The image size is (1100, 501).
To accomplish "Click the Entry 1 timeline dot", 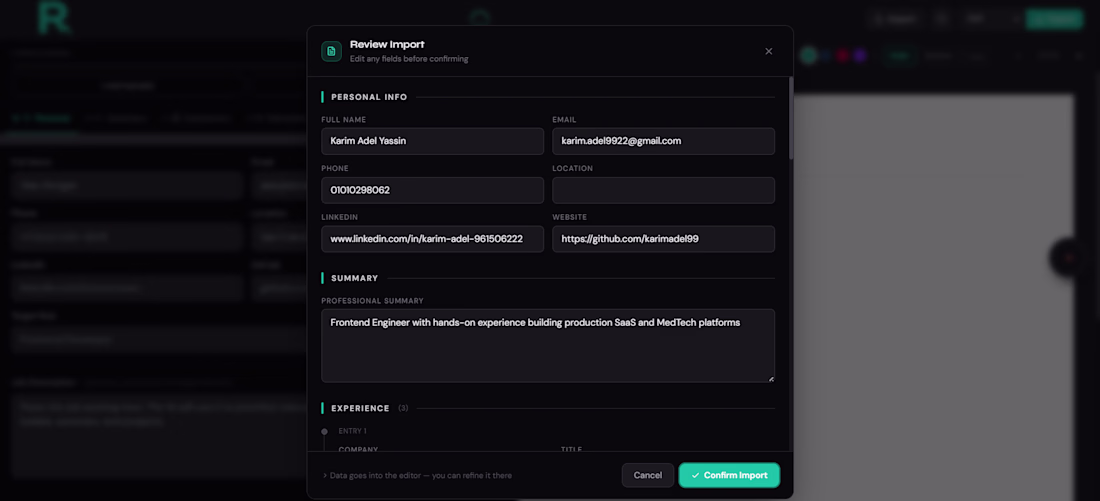I will (324, 431).
